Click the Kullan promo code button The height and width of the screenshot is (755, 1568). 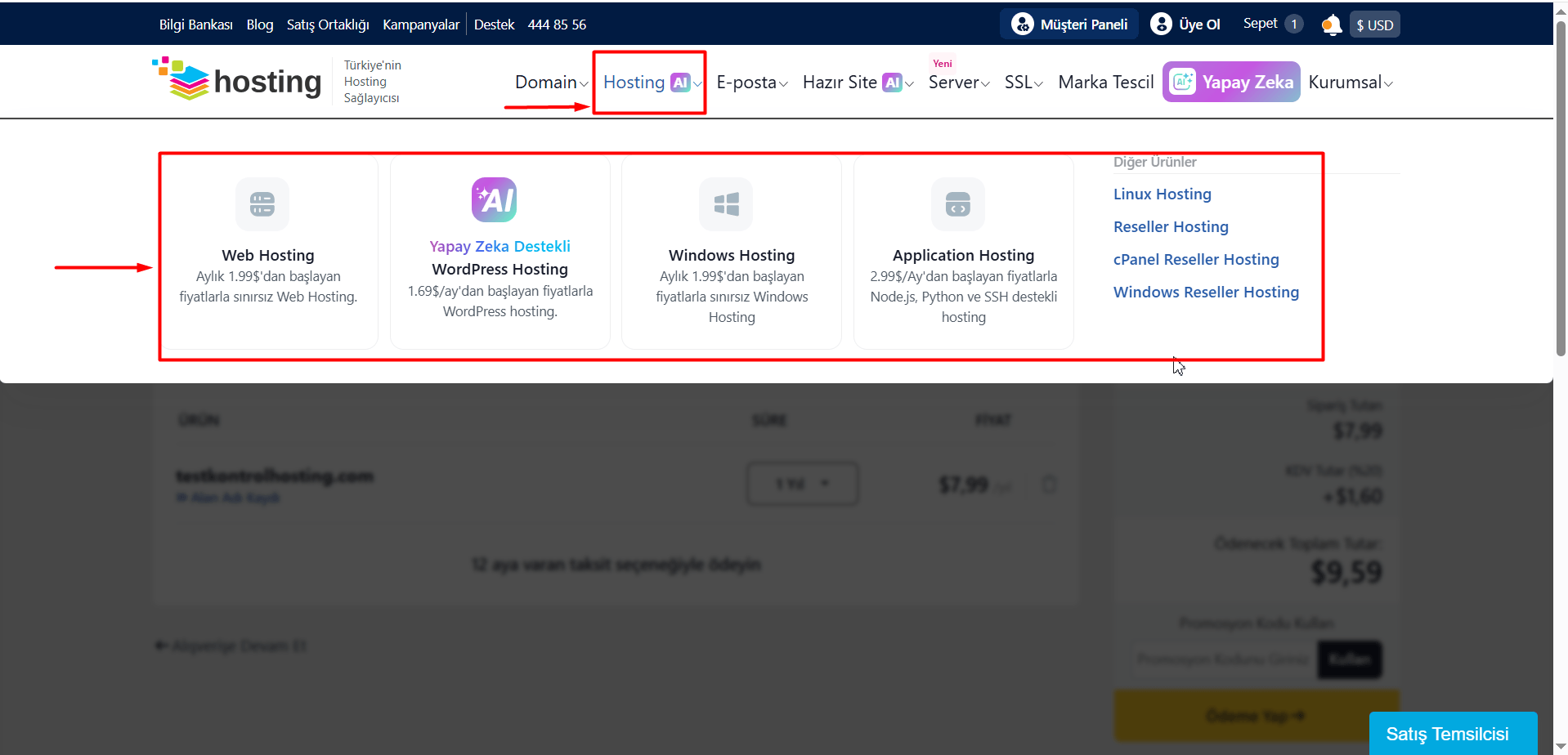(x=1349, y=659)
